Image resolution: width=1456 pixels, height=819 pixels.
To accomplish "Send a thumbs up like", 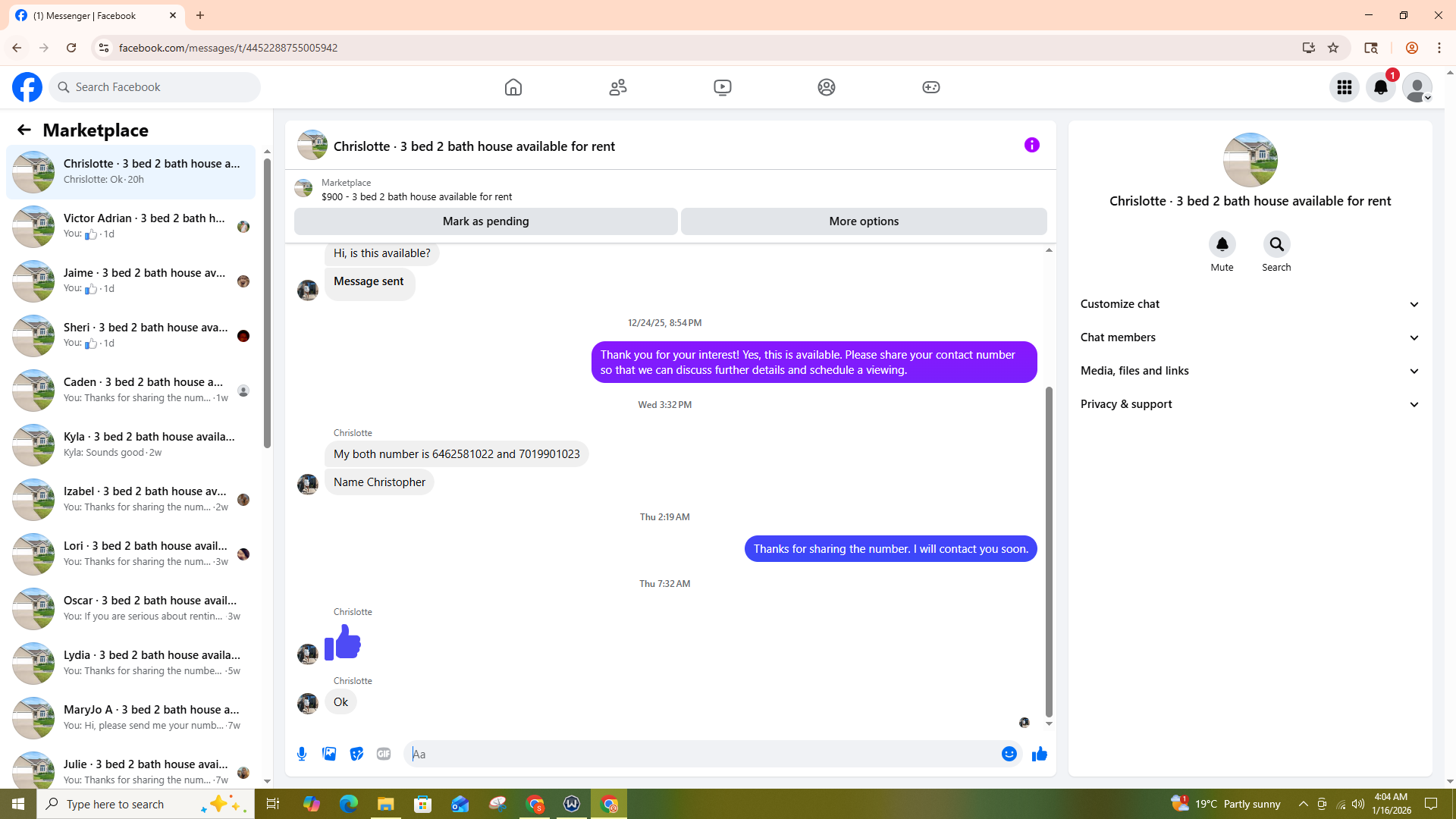I will (x=1039, y=754).
